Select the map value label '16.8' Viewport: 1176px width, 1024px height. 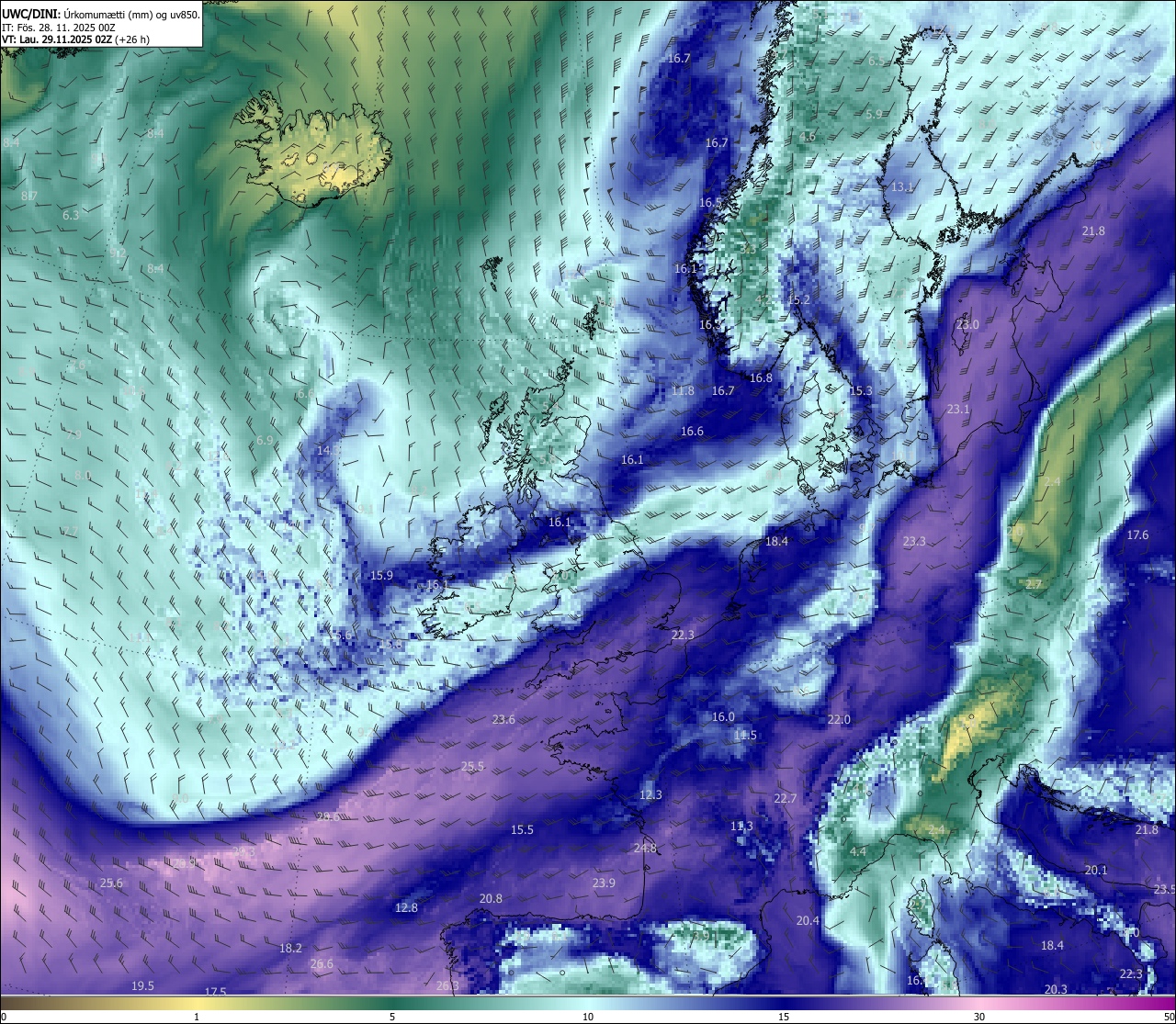click(761, 377)
